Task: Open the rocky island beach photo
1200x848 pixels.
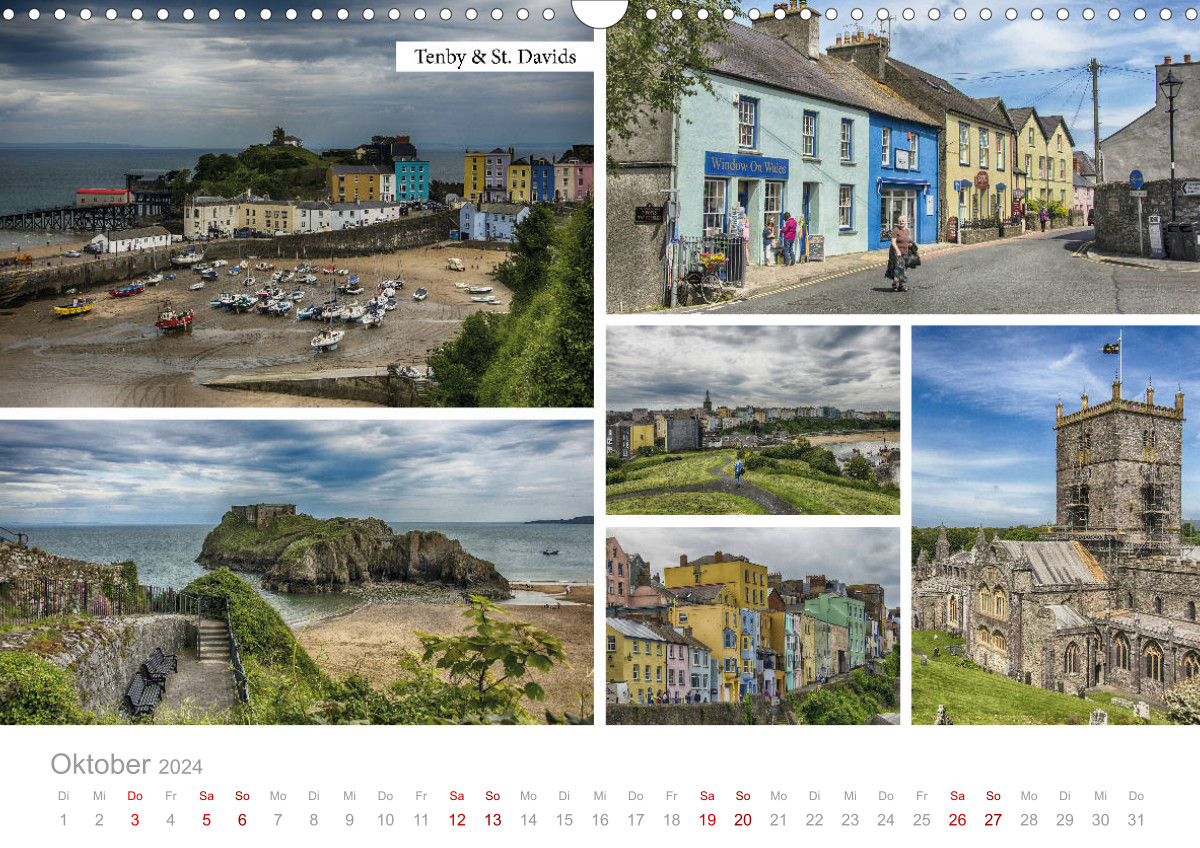Action: [x=296, y=572]
